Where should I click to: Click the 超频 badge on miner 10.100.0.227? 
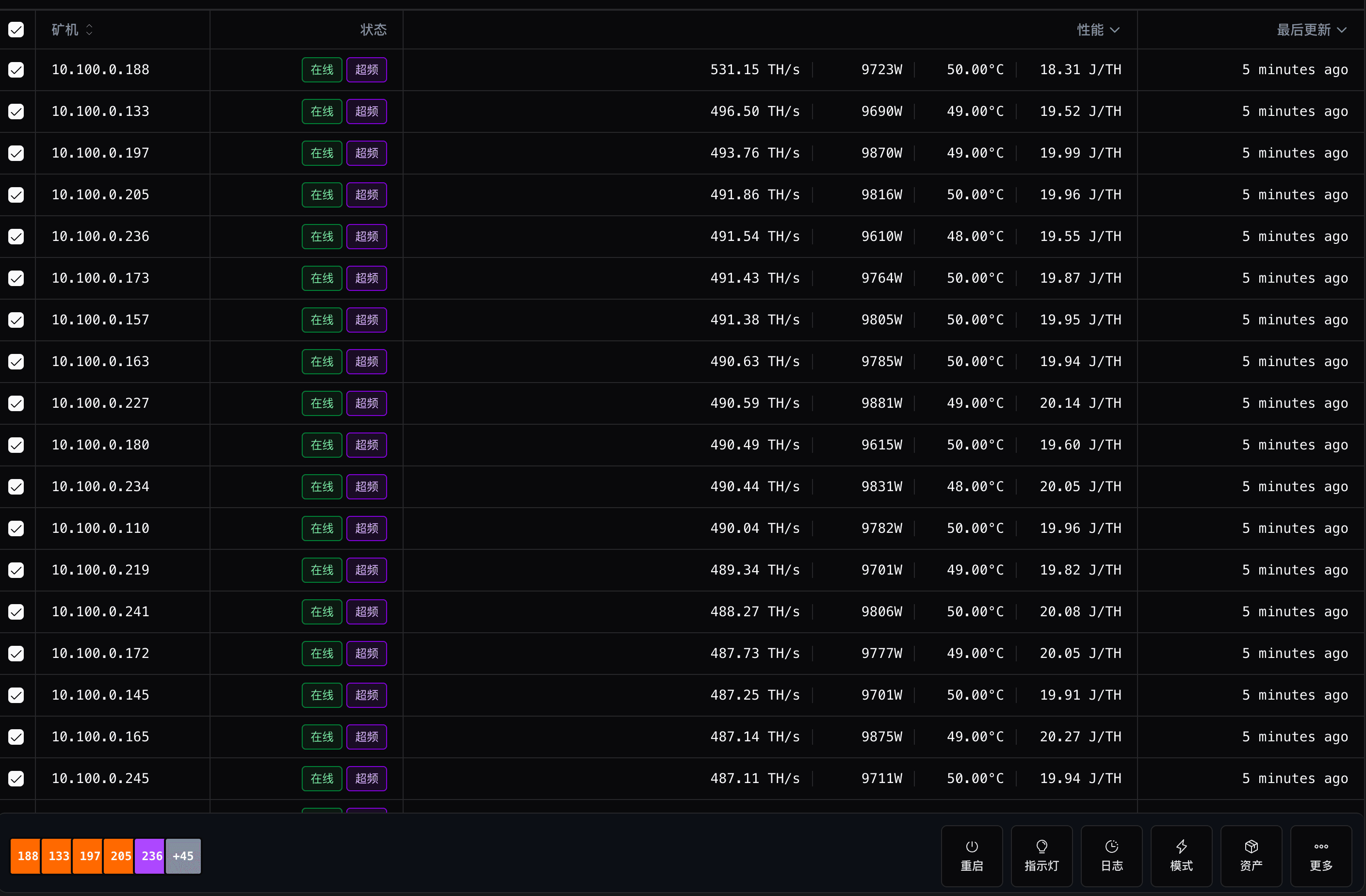coord(367,403)
